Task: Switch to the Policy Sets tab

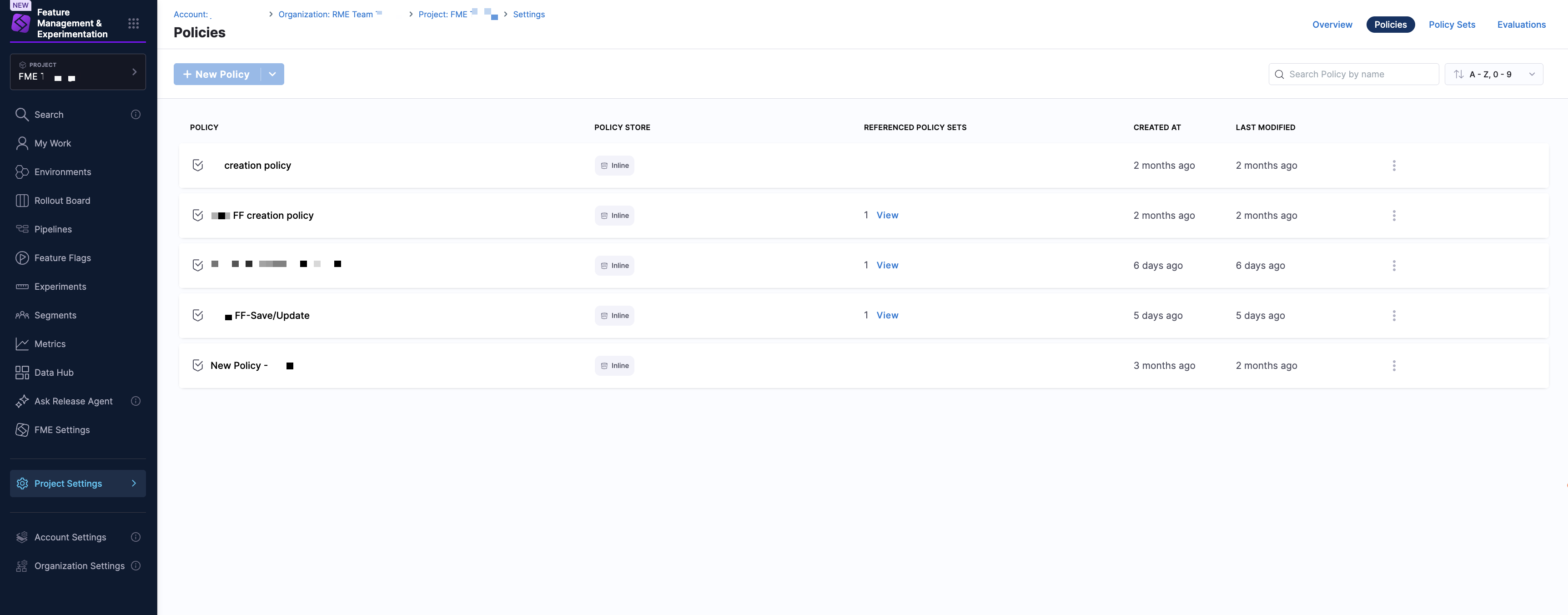Action: [1451, 25]
